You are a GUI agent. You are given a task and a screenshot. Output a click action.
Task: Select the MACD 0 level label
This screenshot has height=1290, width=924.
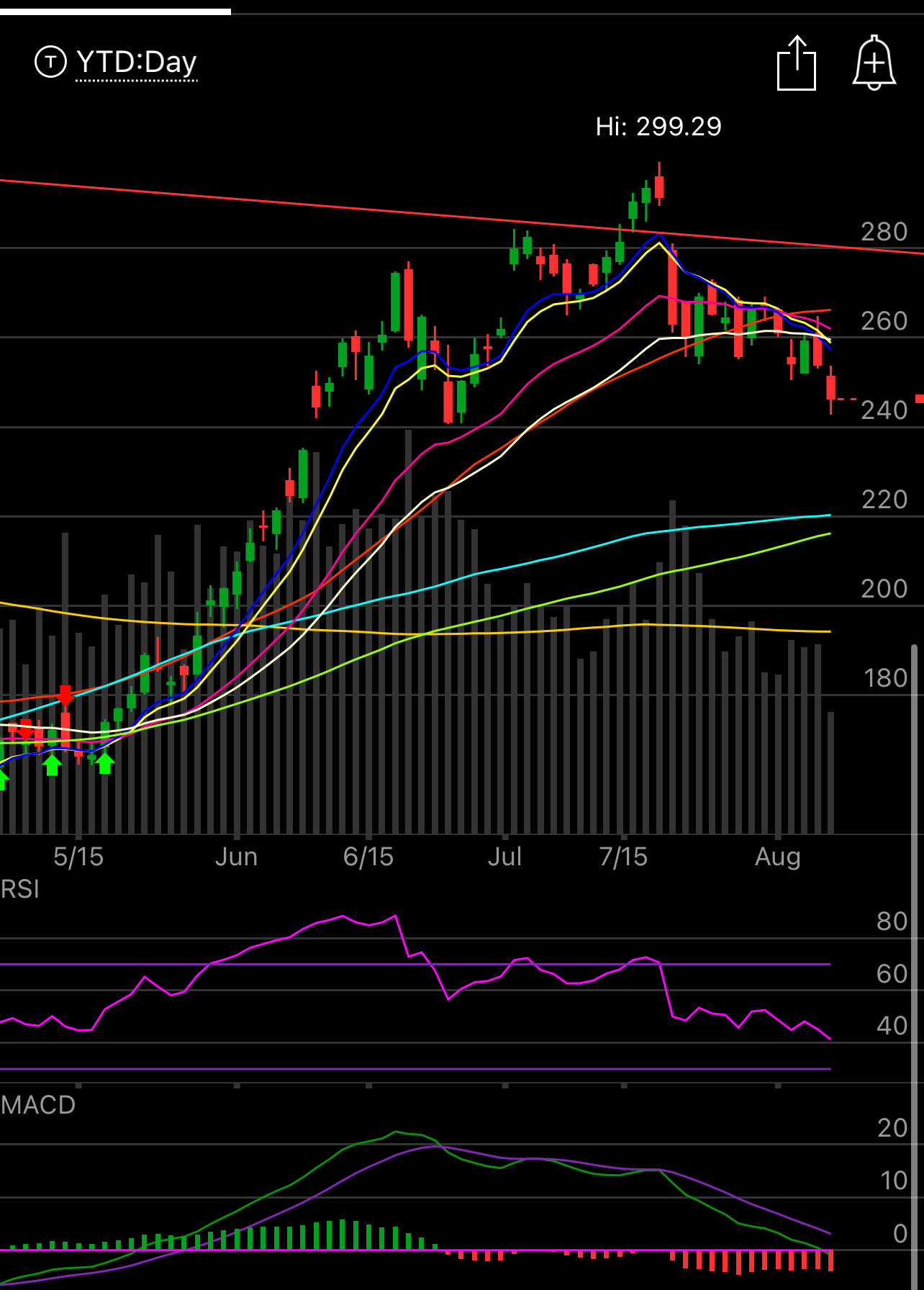(900, 1234)
